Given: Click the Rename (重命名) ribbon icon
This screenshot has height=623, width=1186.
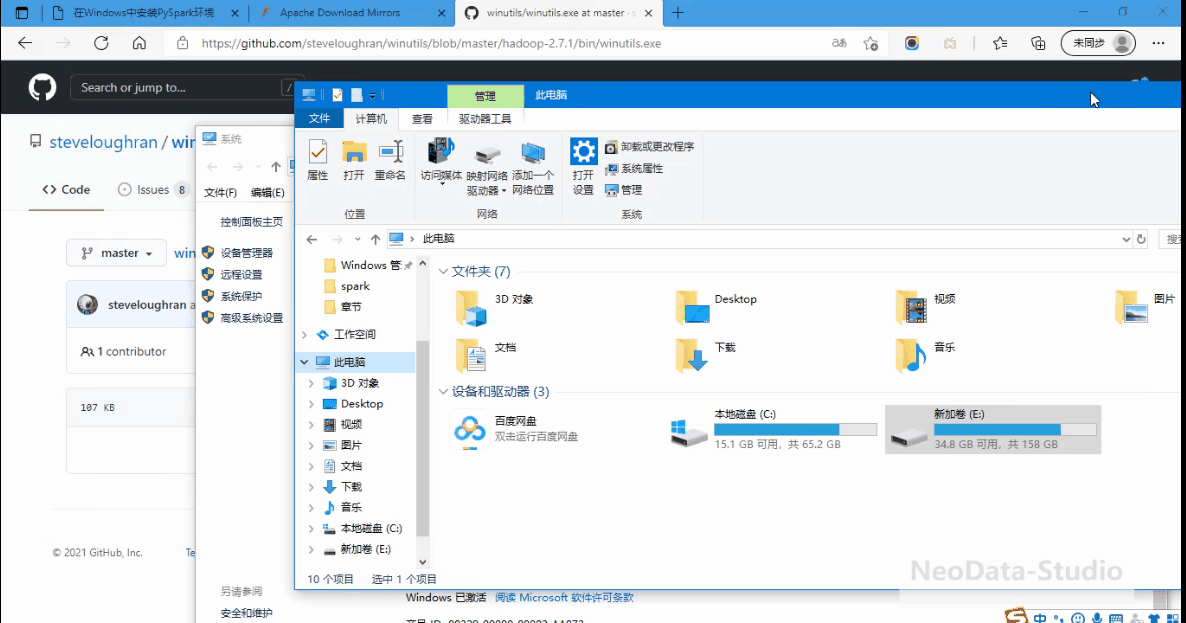Looking at the screenshot, I should (390, 160).
